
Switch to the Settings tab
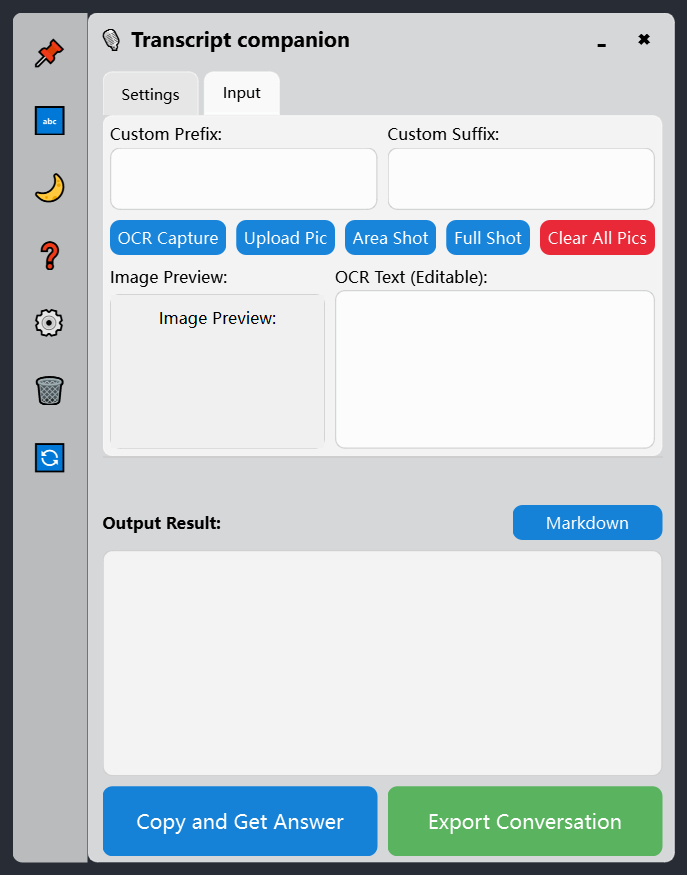pos(150,93)
